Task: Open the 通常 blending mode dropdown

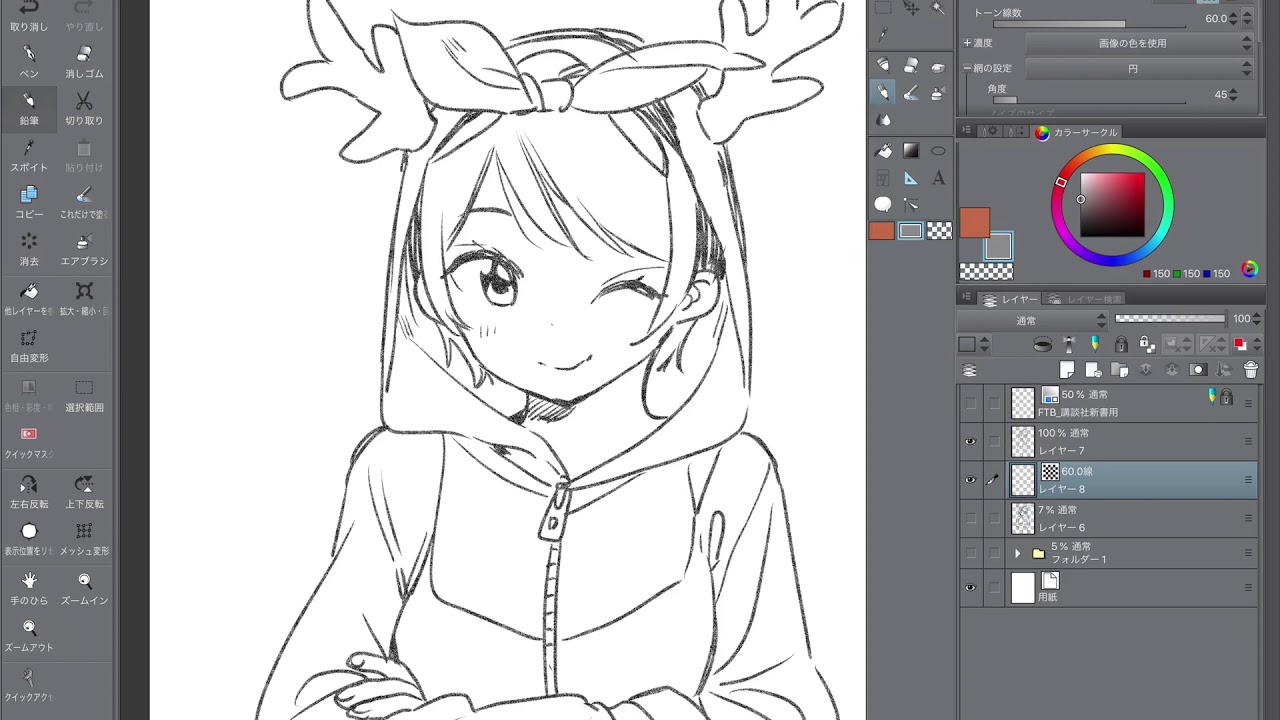Action: (x=1033, y=320)
